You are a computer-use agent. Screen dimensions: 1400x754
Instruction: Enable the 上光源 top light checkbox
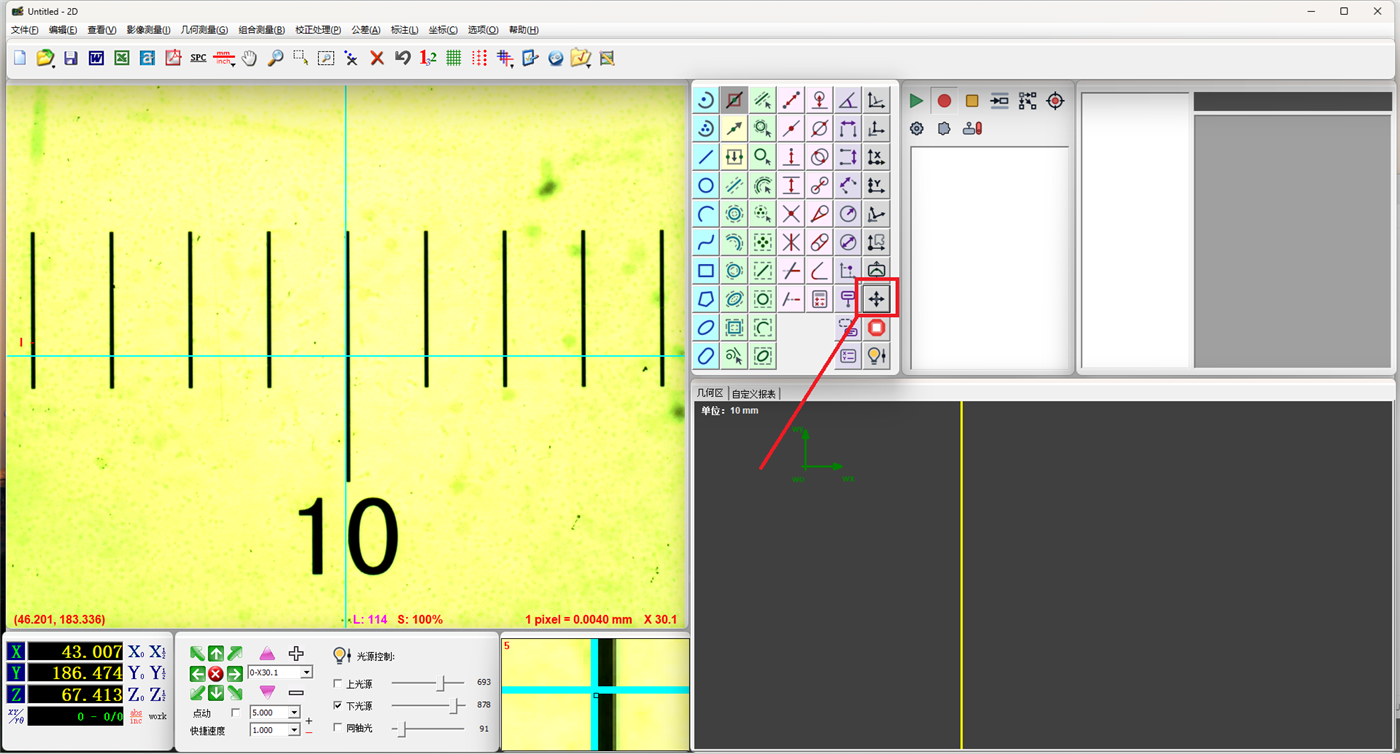(x=338, y=684)
